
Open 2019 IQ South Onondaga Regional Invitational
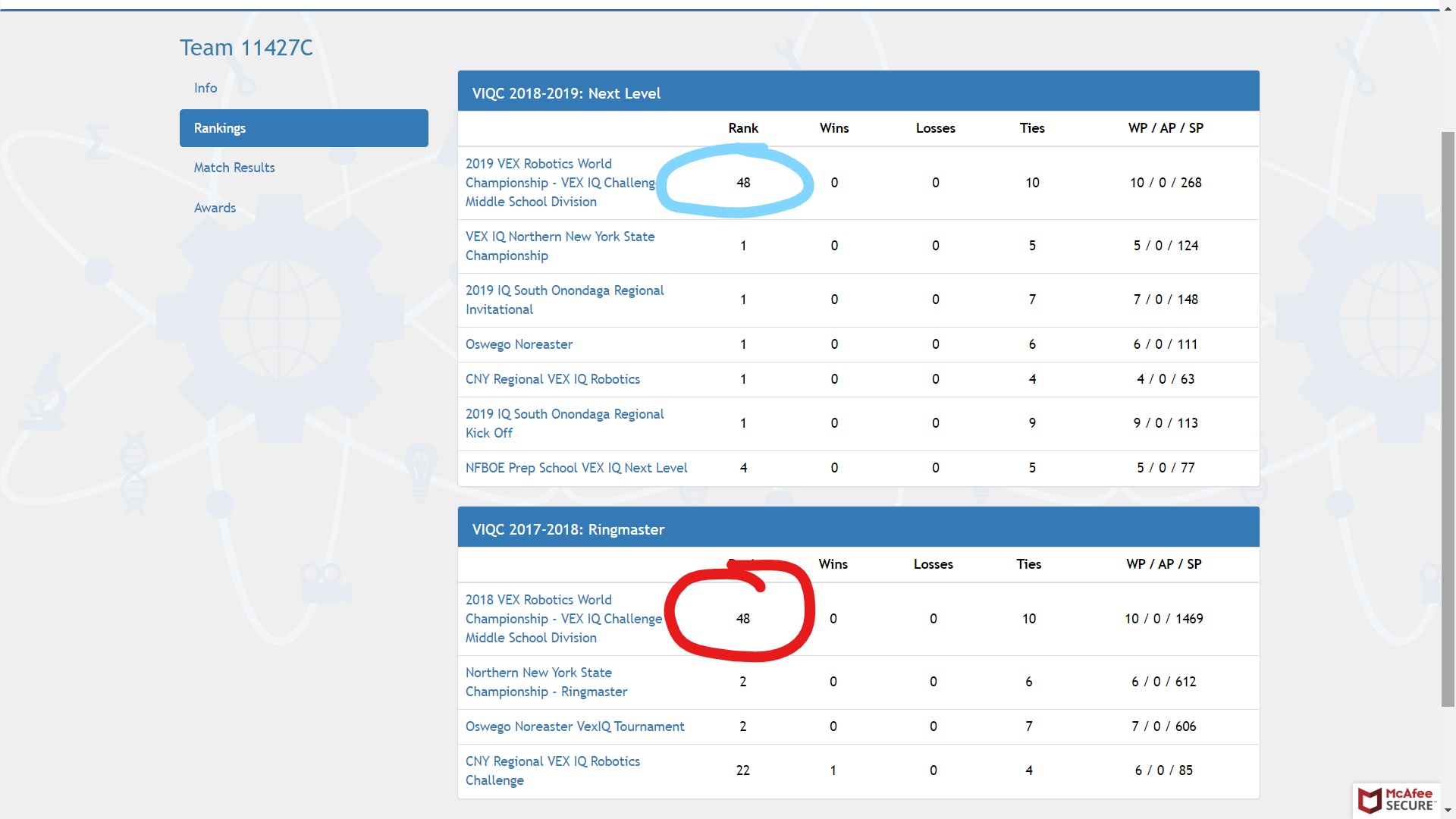pyautogui.click(x=564, y=300)
